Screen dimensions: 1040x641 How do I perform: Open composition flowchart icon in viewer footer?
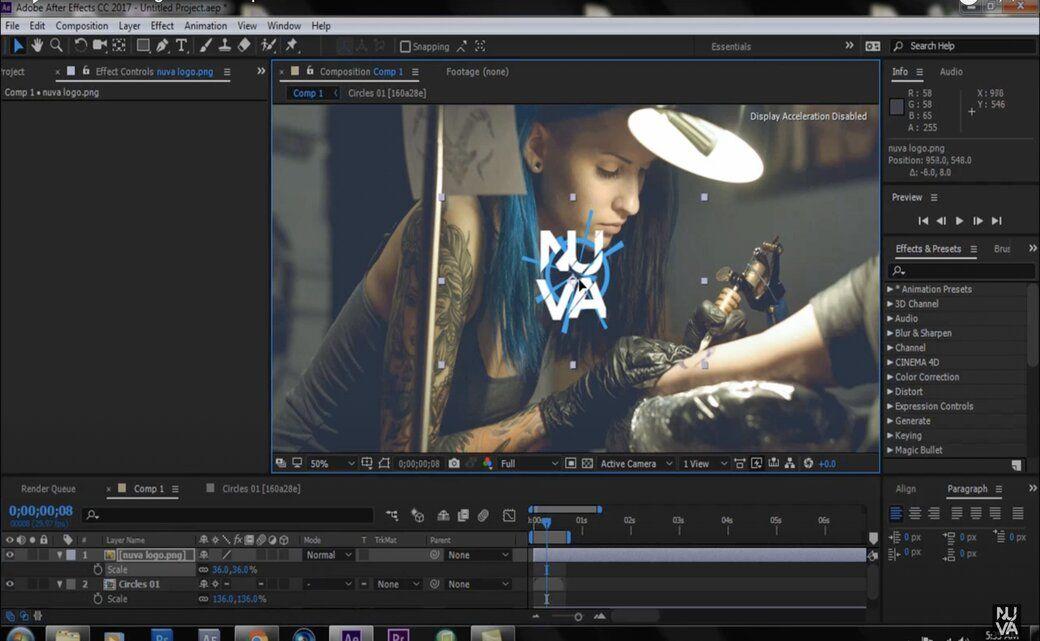pos(789,463)
